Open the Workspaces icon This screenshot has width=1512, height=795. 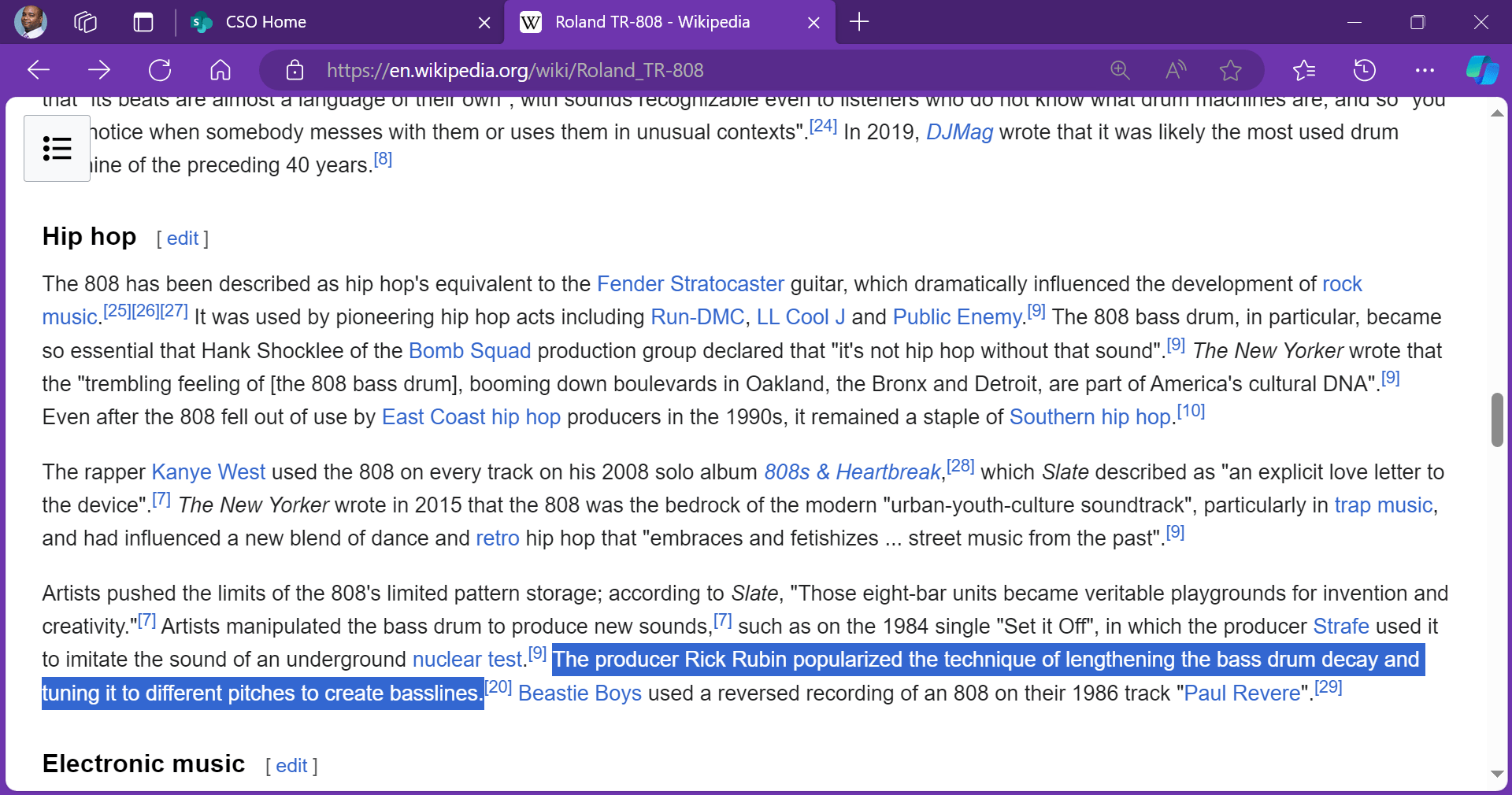point(85,22)
